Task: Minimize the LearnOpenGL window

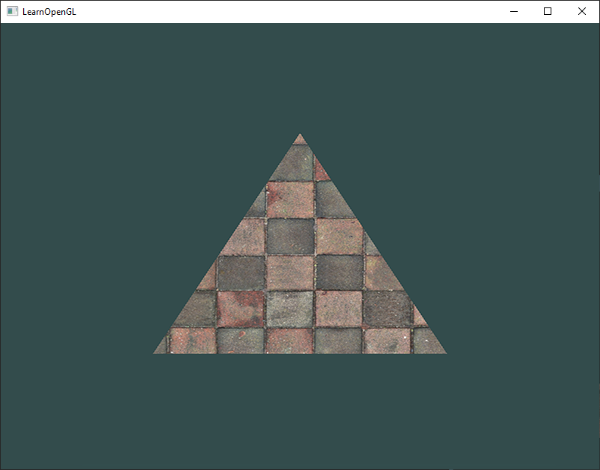Action: (514, 11)
